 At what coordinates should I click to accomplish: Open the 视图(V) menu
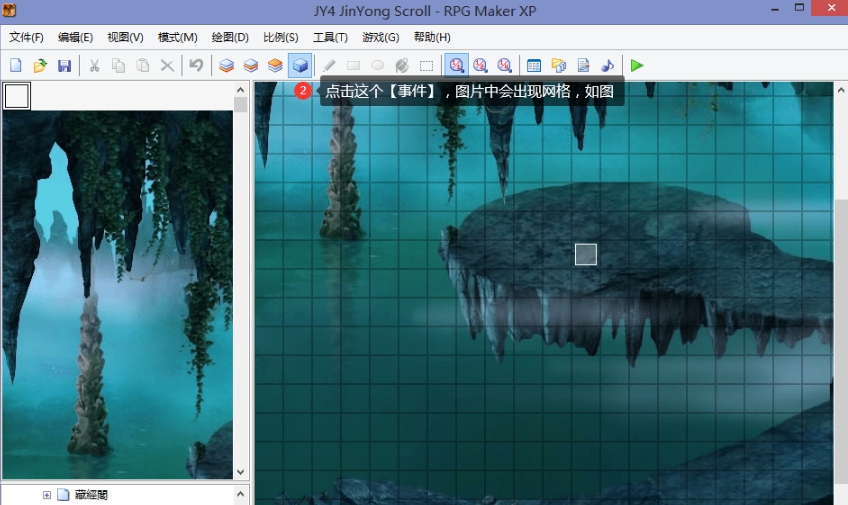125,37
